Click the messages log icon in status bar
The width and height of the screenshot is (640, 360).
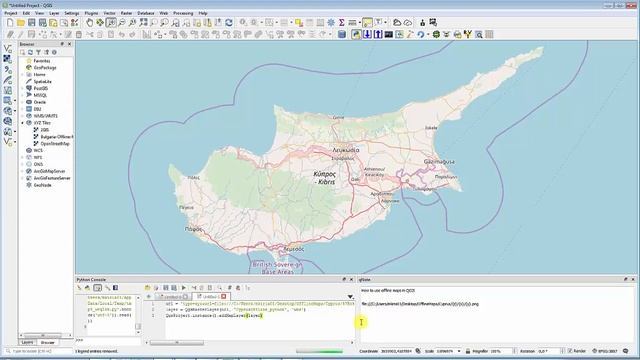[x=625, y=351]
